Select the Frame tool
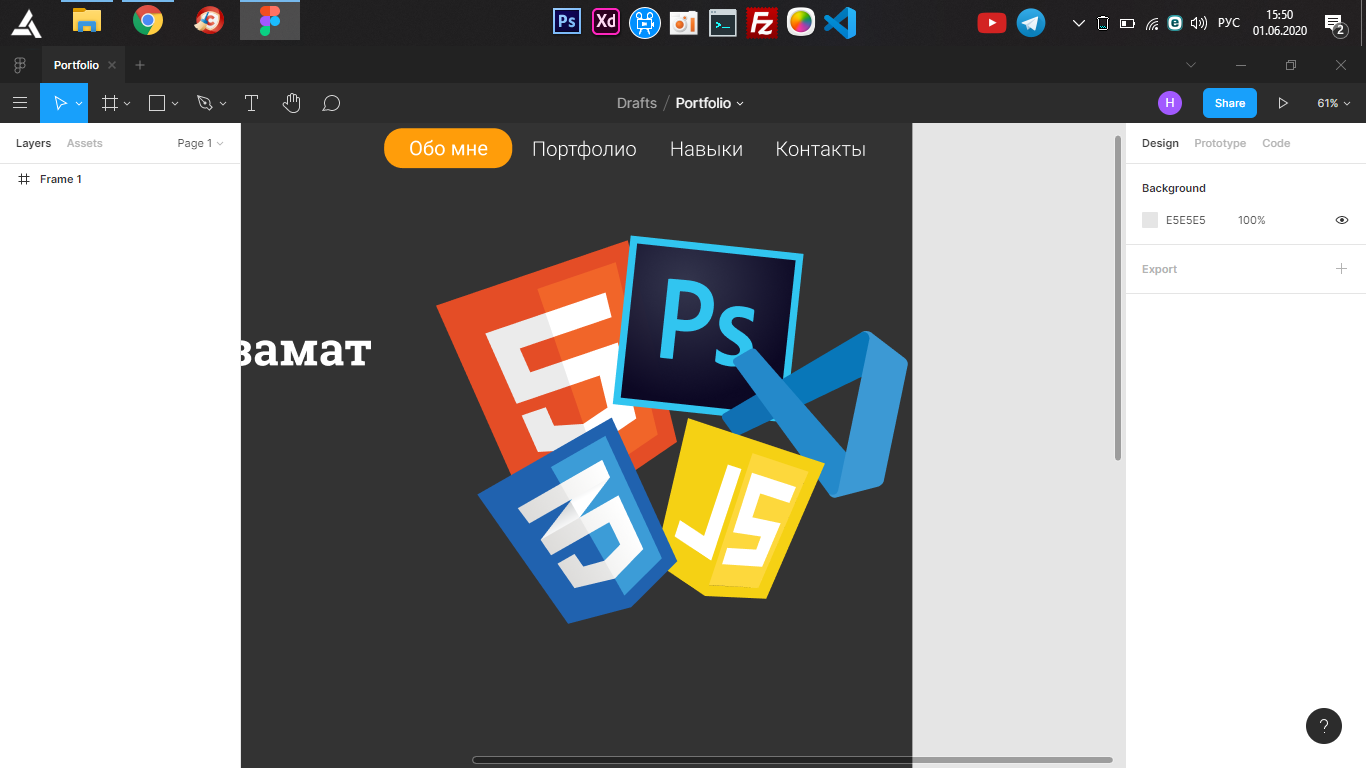1366x768 pixels. click(110, 103)
